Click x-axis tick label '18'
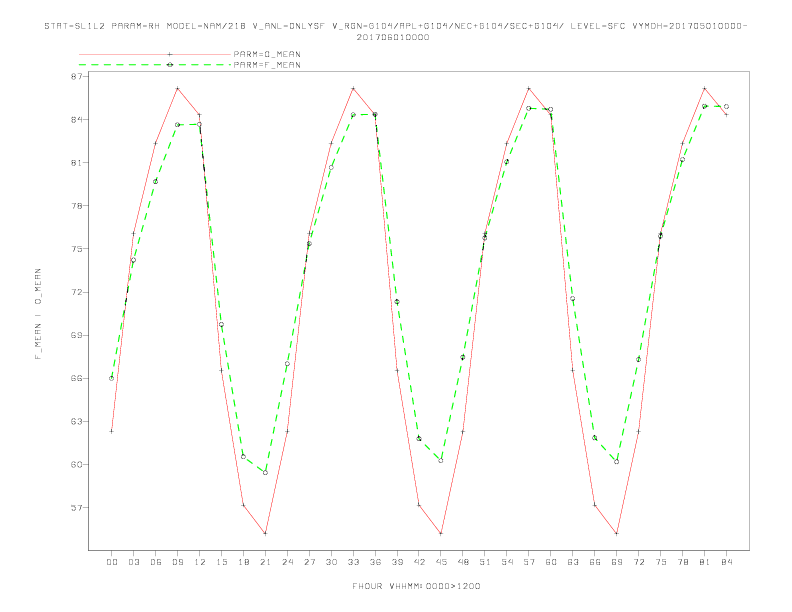This screenshot has width=792, height=612. tap(243, 562)
